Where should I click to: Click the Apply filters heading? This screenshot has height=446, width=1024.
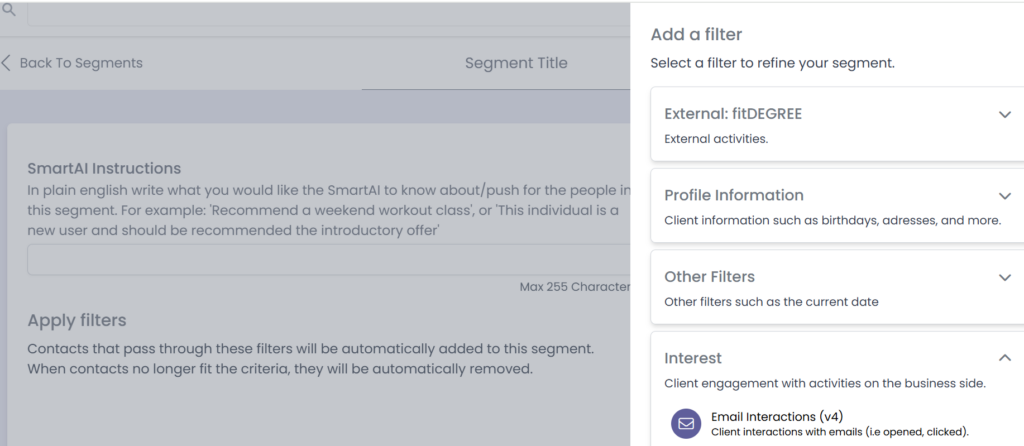77,321
